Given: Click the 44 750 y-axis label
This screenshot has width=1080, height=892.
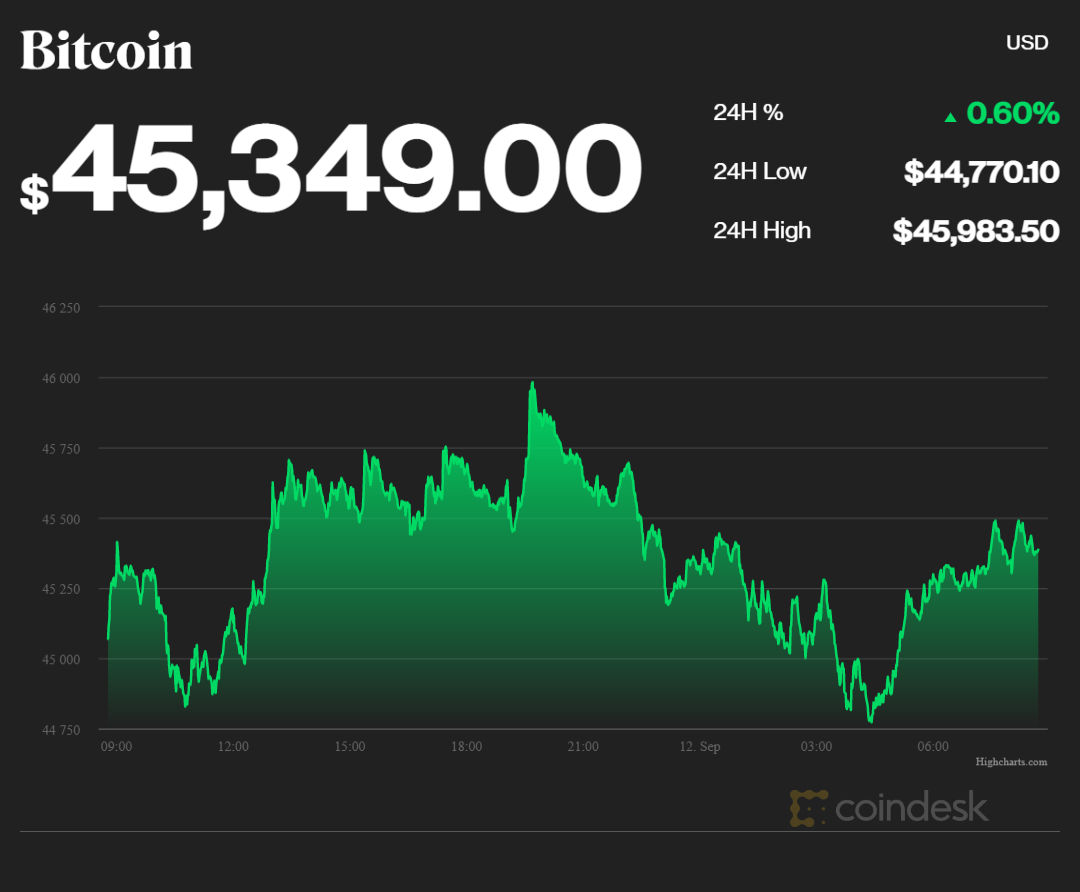Looking at the screenshot, I should pos(61,730).
